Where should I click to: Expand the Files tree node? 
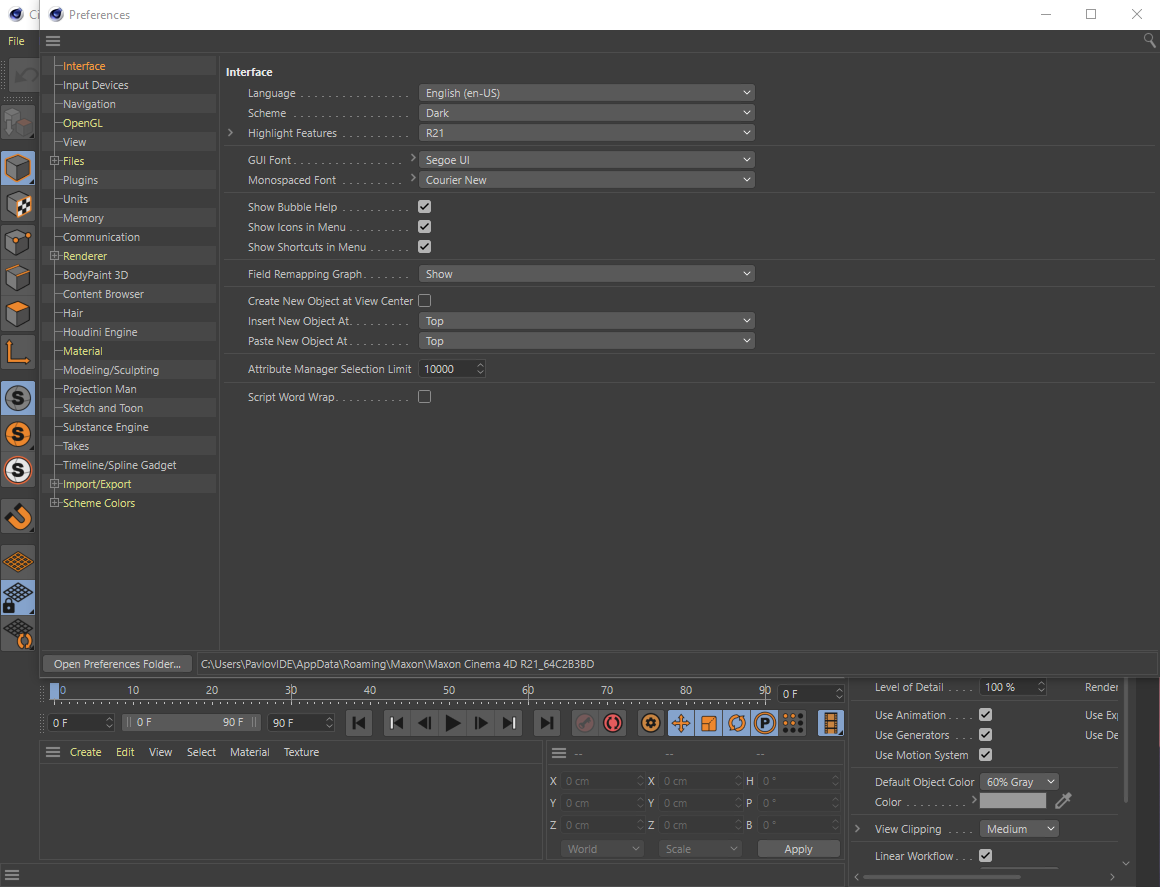54,161
